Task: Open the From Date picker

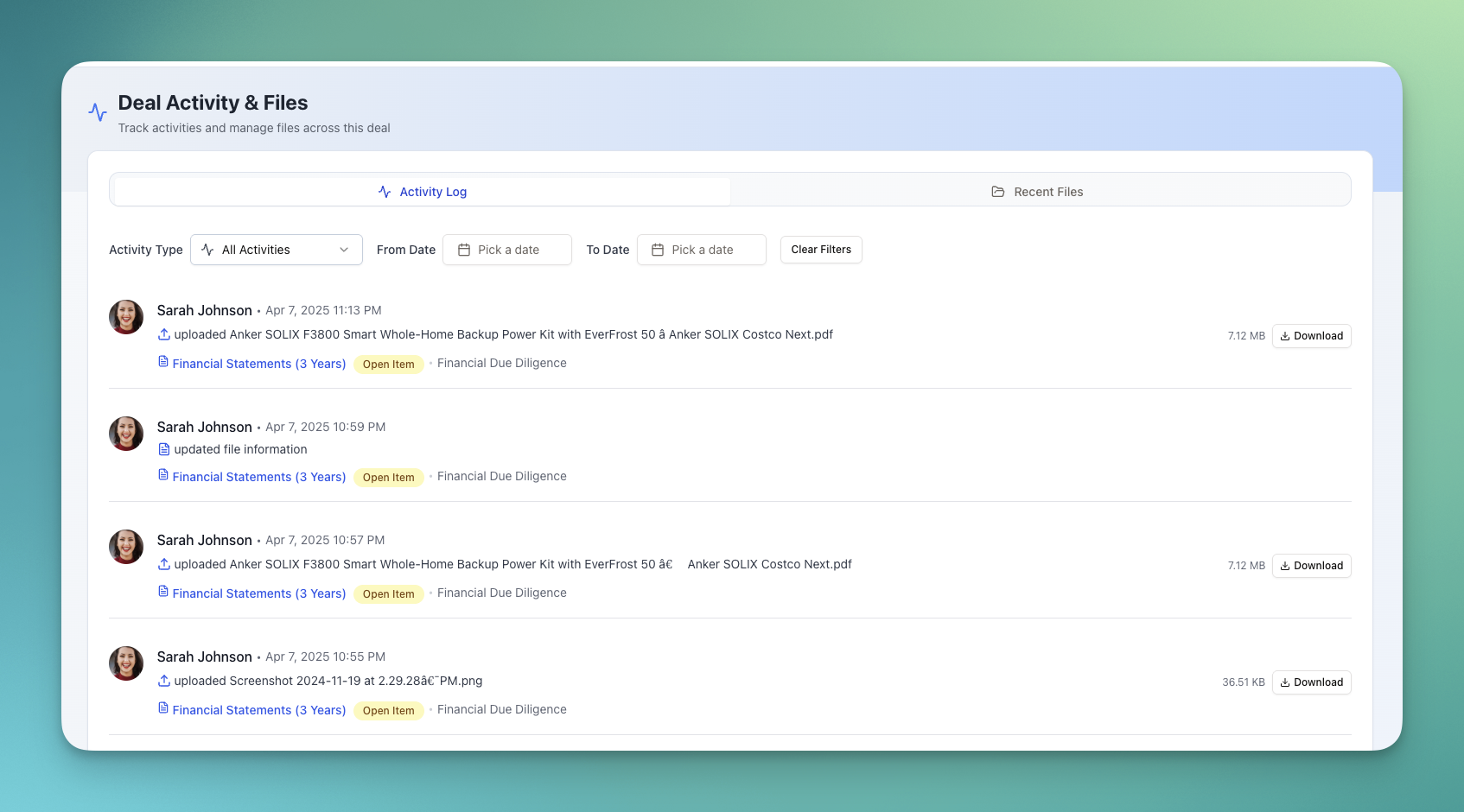Action: coord(507,250)
